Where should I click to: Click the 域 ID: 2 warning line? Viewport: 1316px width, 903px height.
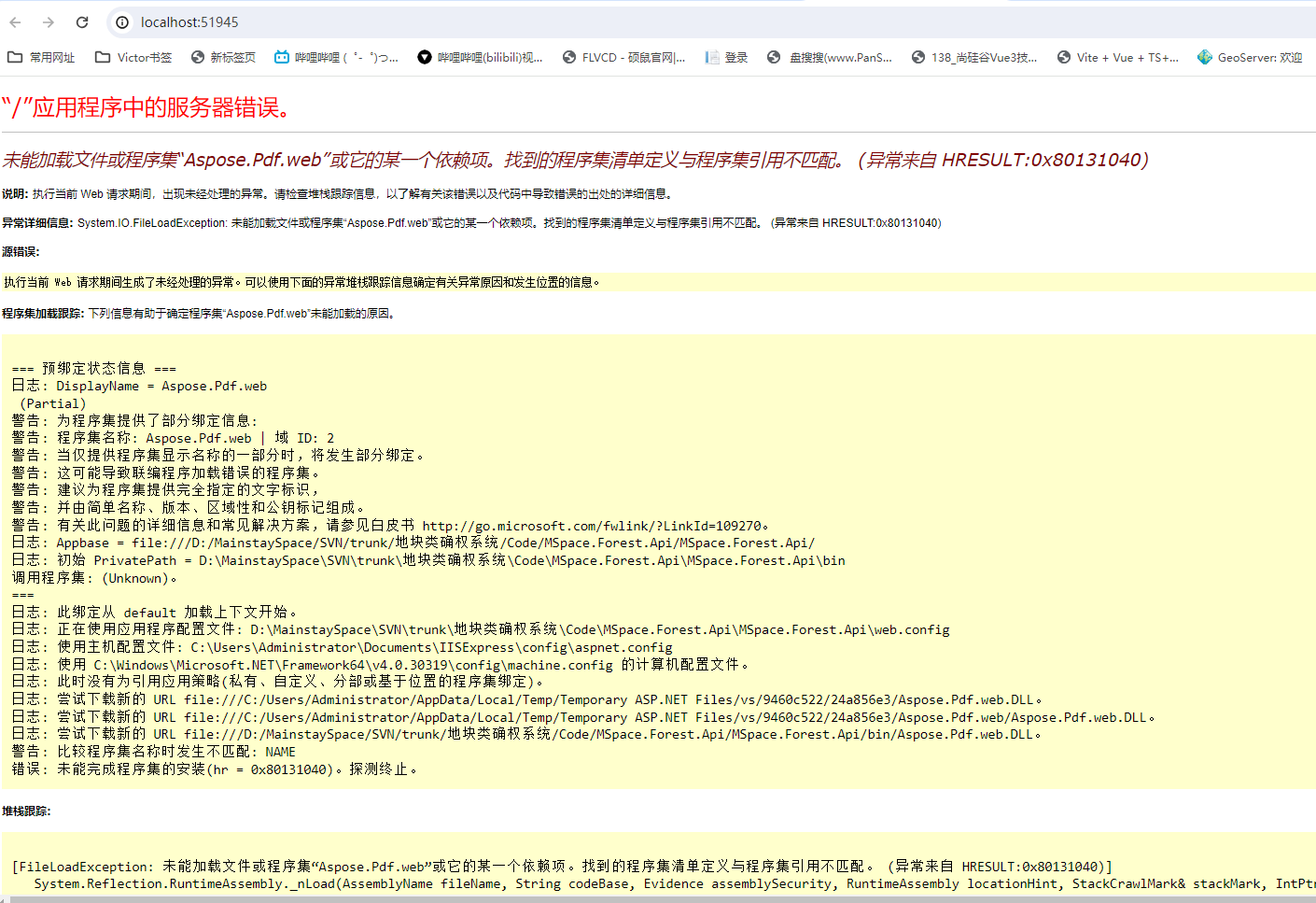coord(173,438)
